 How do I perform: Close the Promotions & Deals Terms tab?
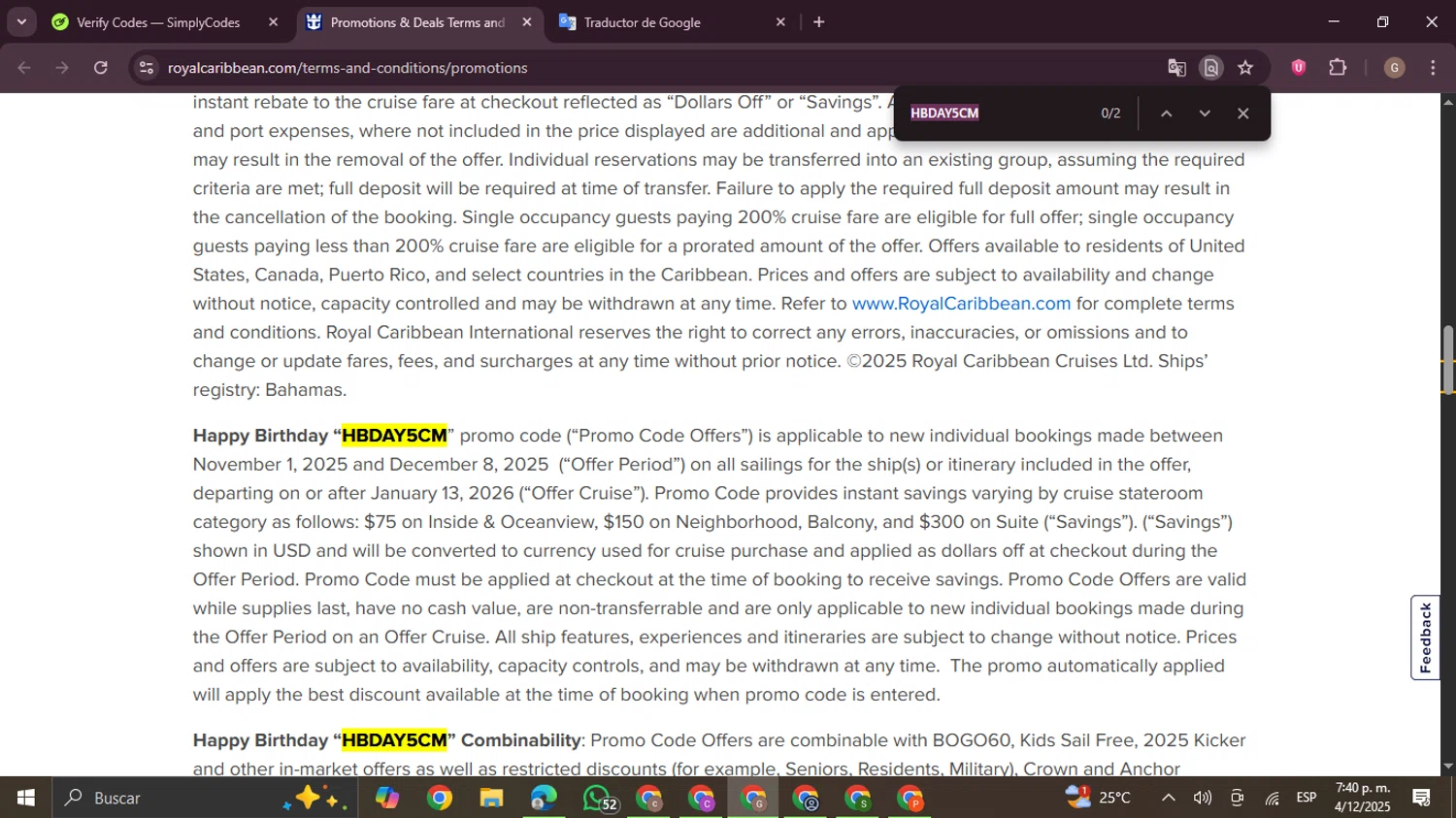coord(527,22)
